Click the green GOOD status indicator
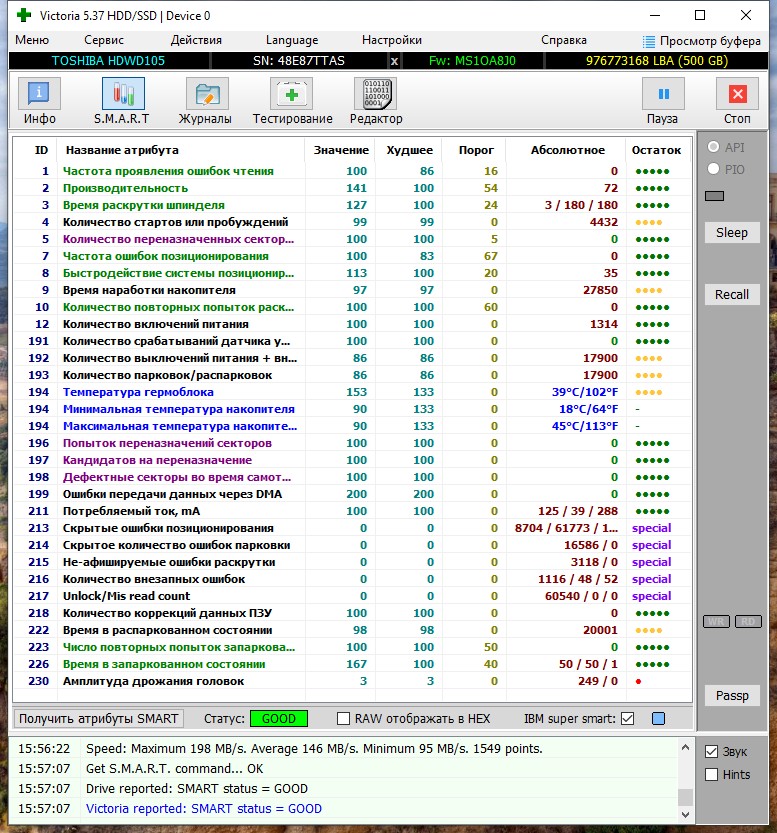 [x=279, y=719]
